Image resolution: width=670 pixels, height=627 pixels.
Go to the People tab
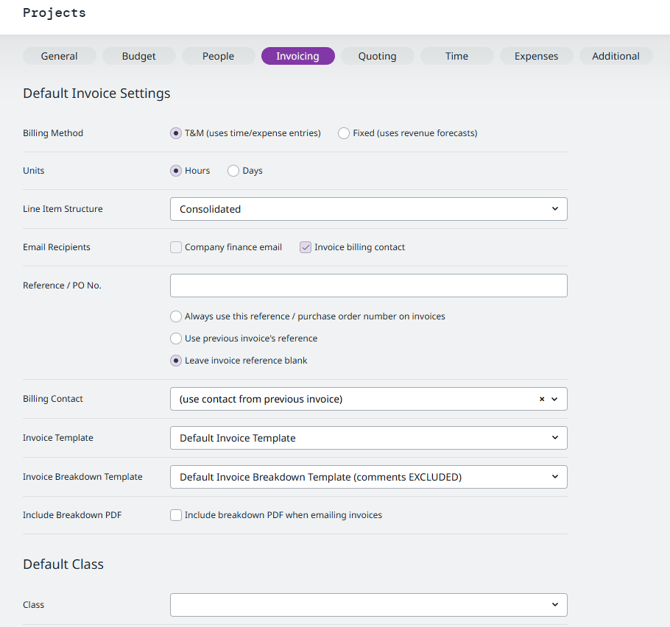point(218,56)
